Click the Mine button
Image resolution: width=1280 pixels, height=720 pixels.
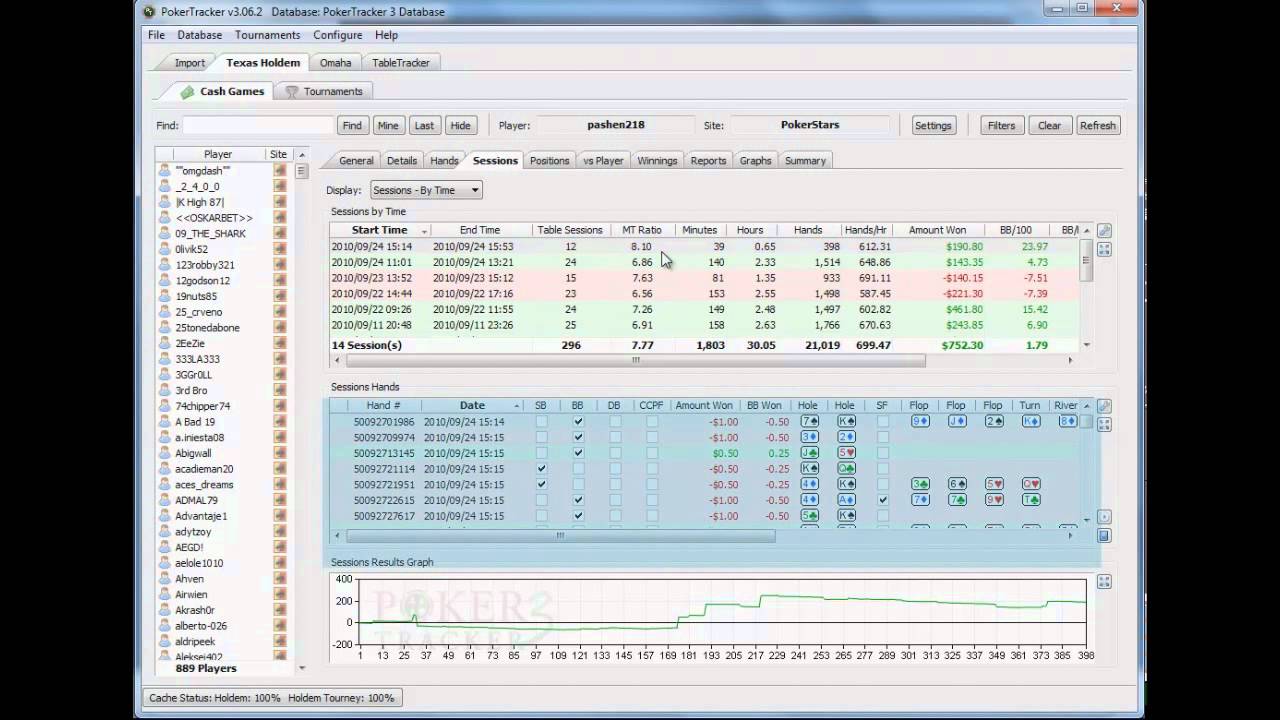388,126
